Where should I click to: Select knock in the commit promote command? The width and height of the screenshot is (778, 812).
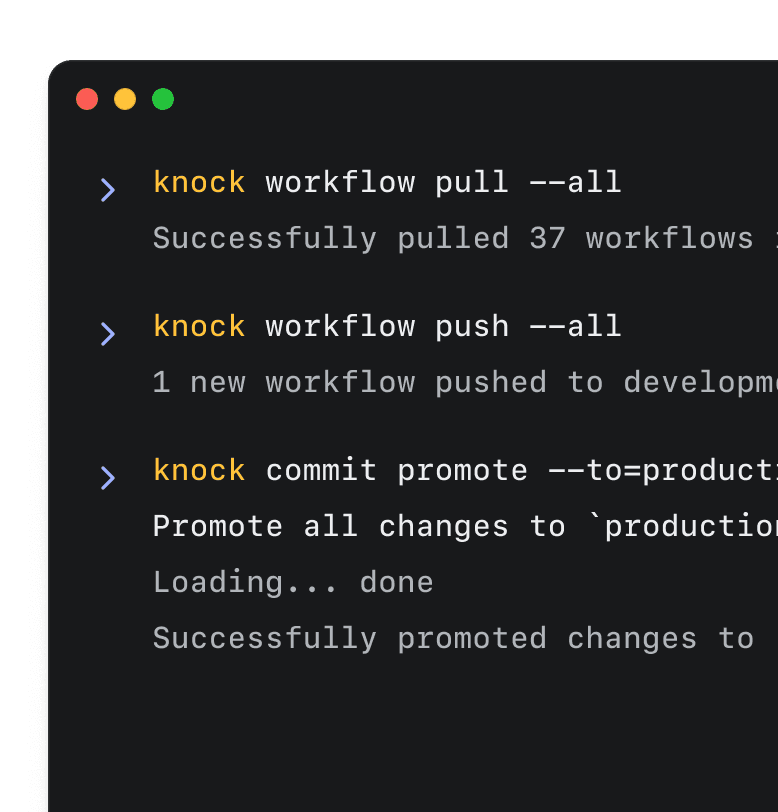198,470
